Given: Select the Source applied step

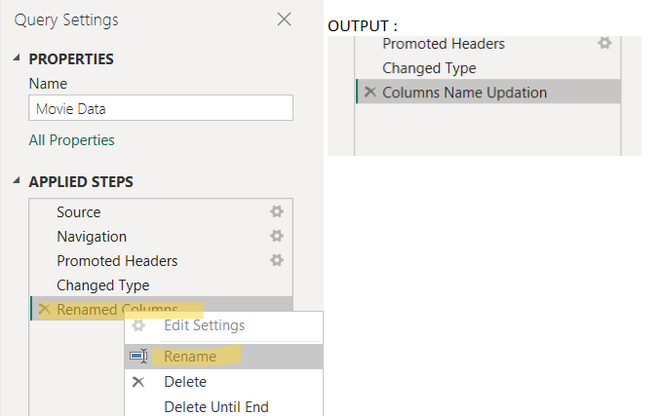Looking at the screenshot, I should 79,212.
